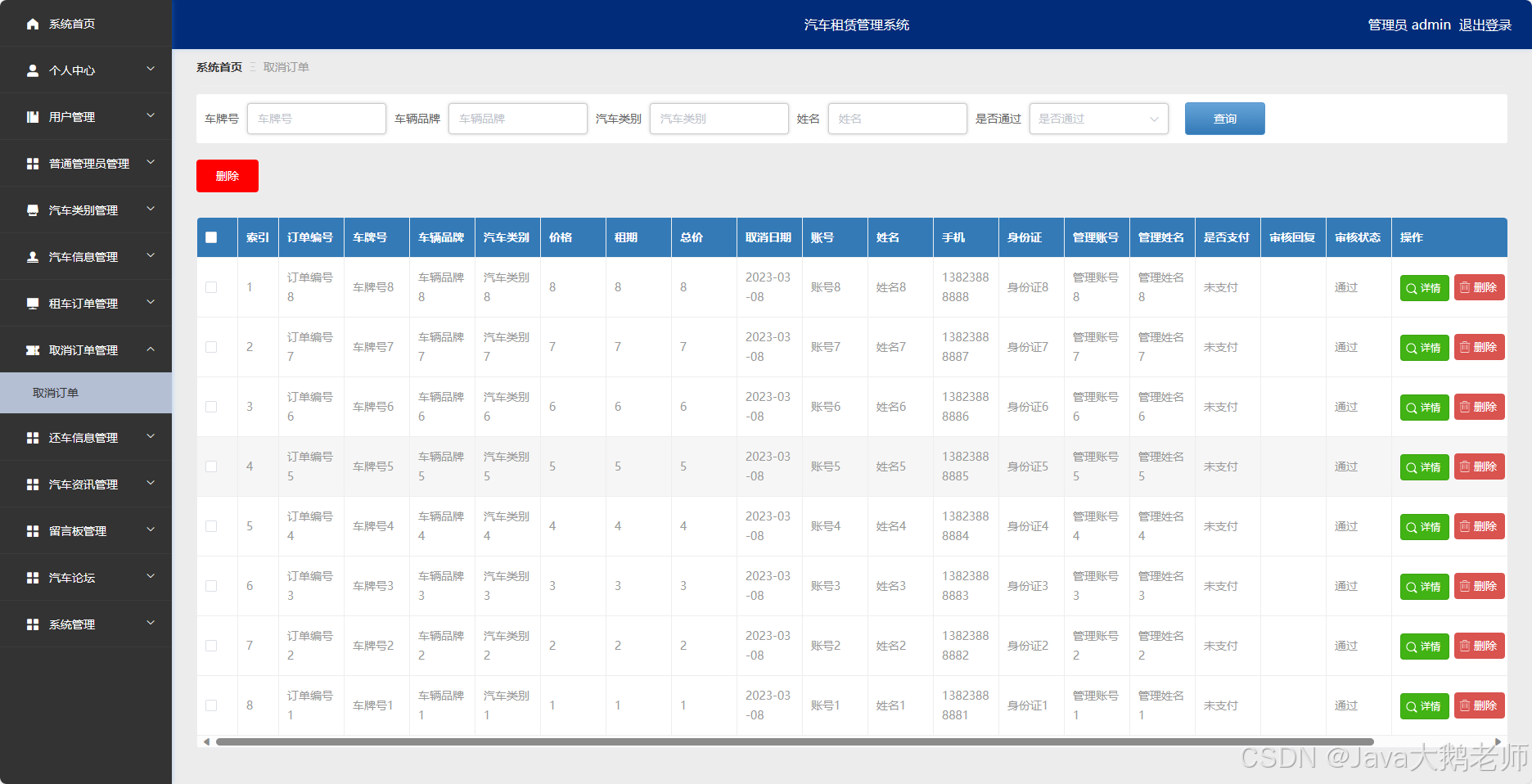
Task: Check the row with 订单编号5
Action: (211, 466)
